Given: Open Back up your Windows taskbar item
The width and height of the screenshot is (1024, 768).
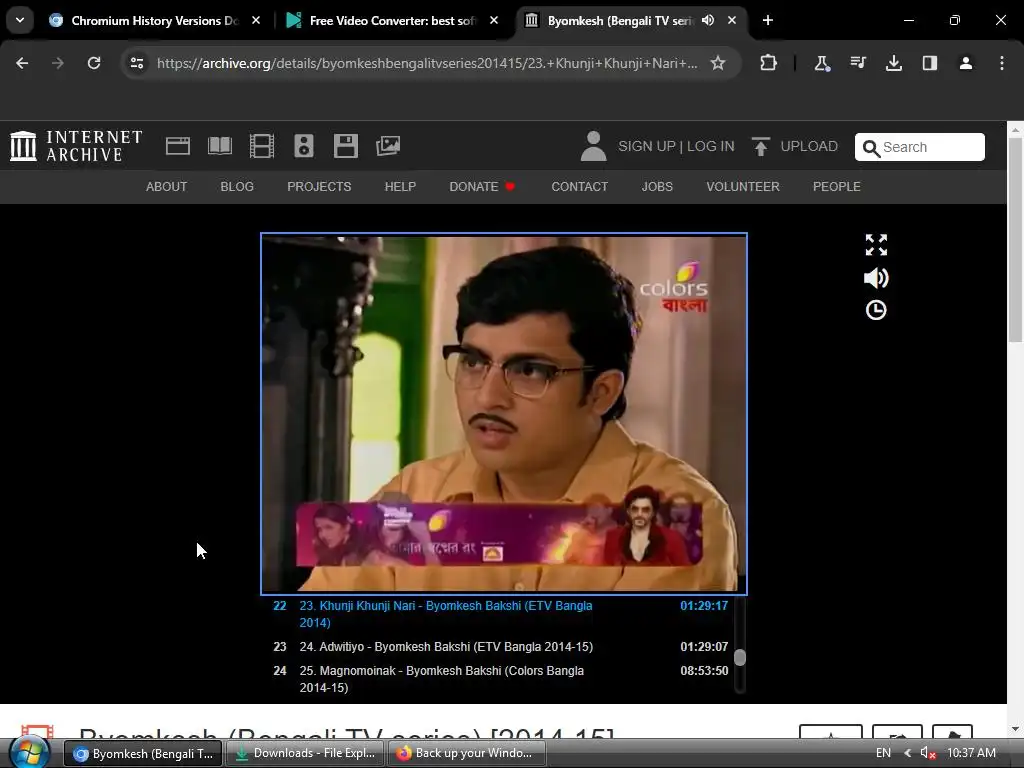Looking at the screenshot, I should pyautogui.click(x=467, y=753).
